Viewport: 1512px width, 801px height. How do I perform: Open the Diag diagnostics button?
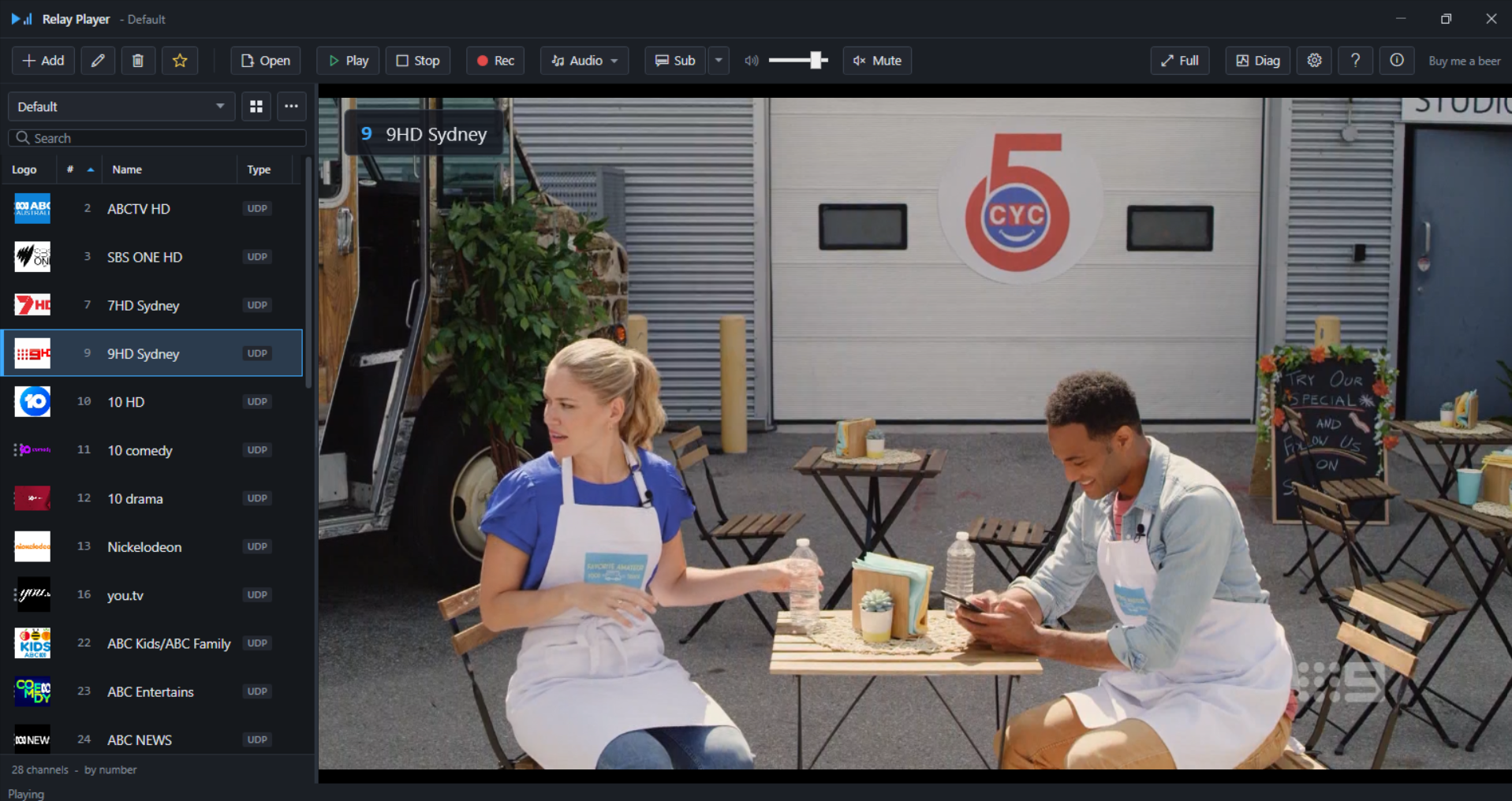(1258, 61)
